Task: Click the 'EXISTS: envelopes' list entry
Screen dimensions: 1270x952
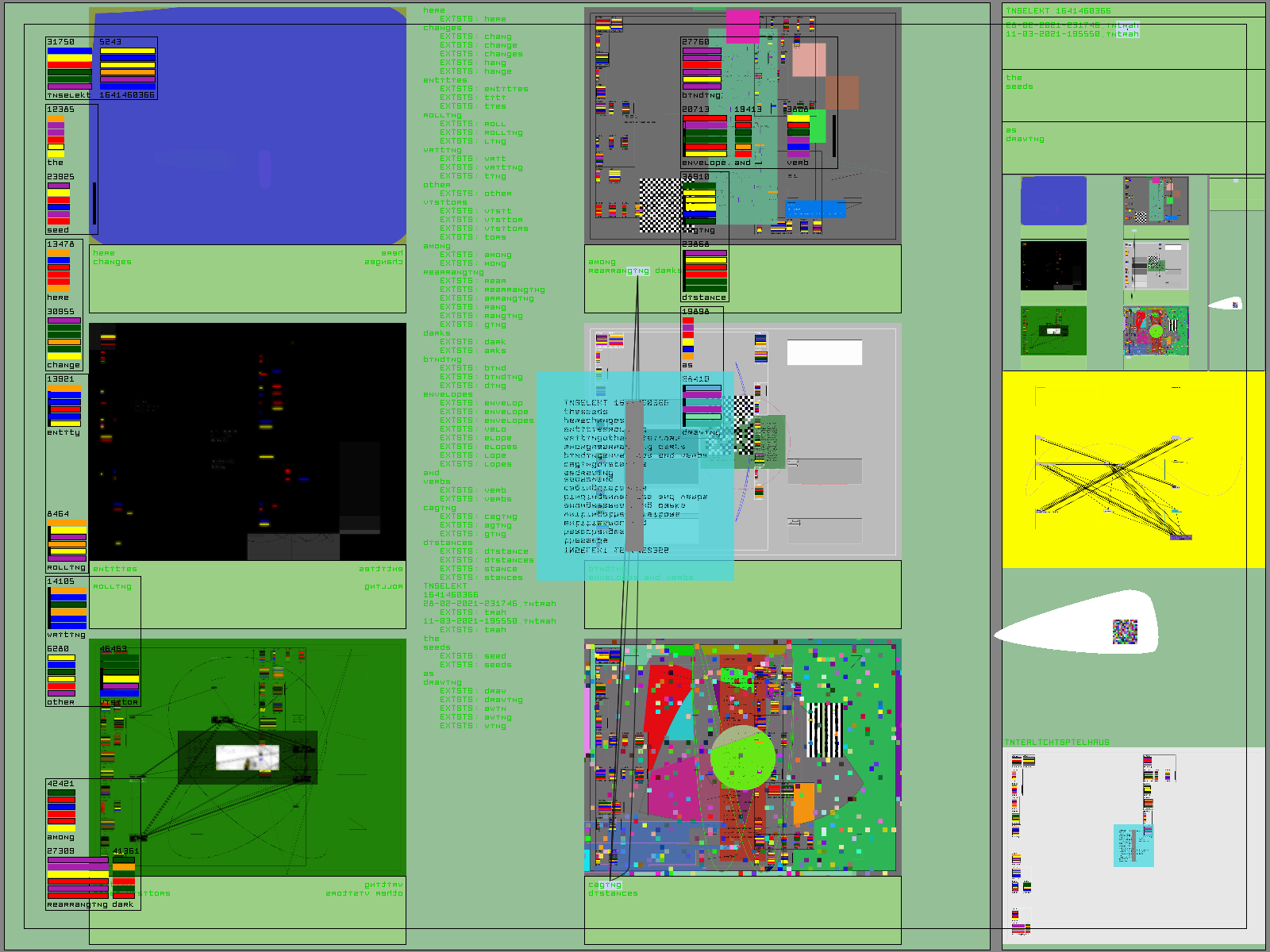Action: tap(487, 420)
